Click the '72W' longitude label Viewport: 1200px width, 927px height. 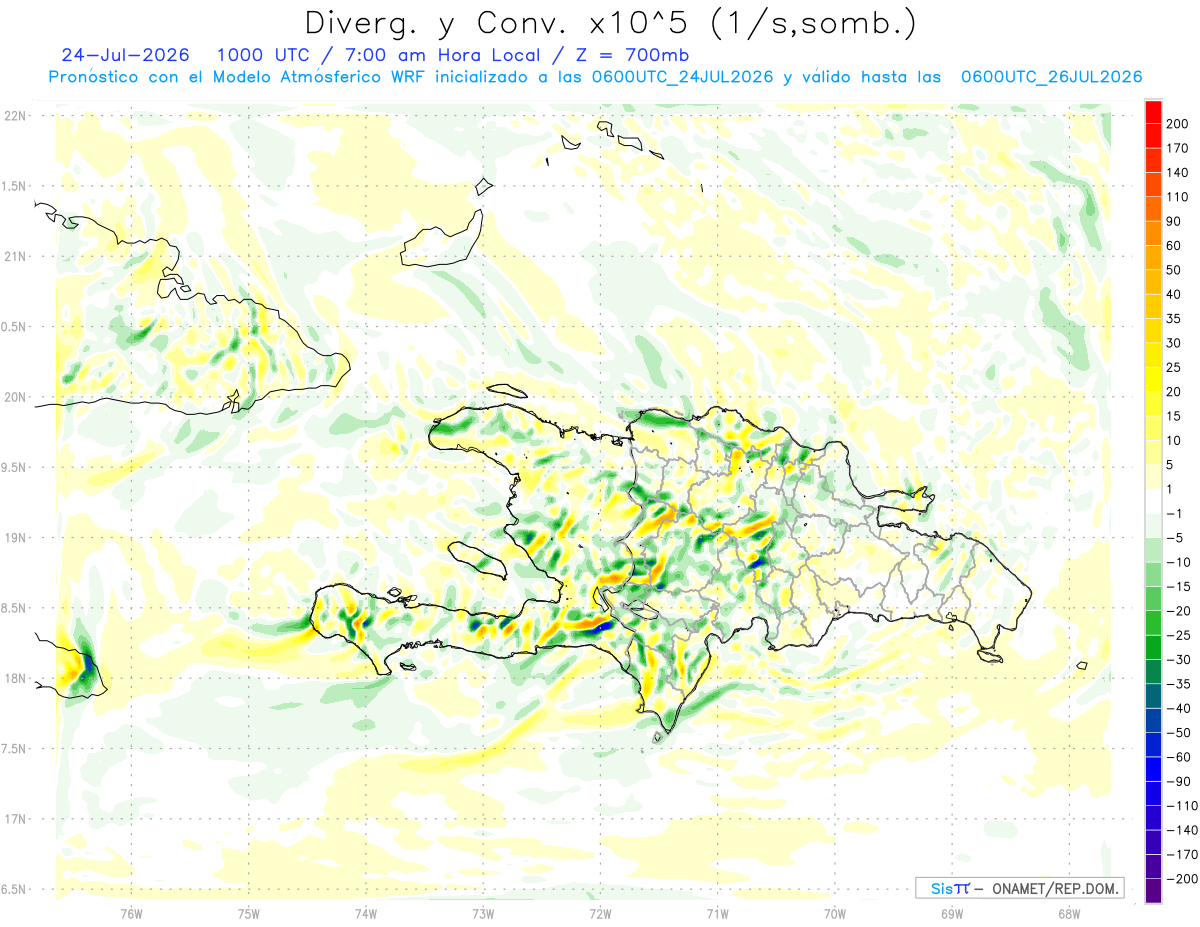pos(600,915)
